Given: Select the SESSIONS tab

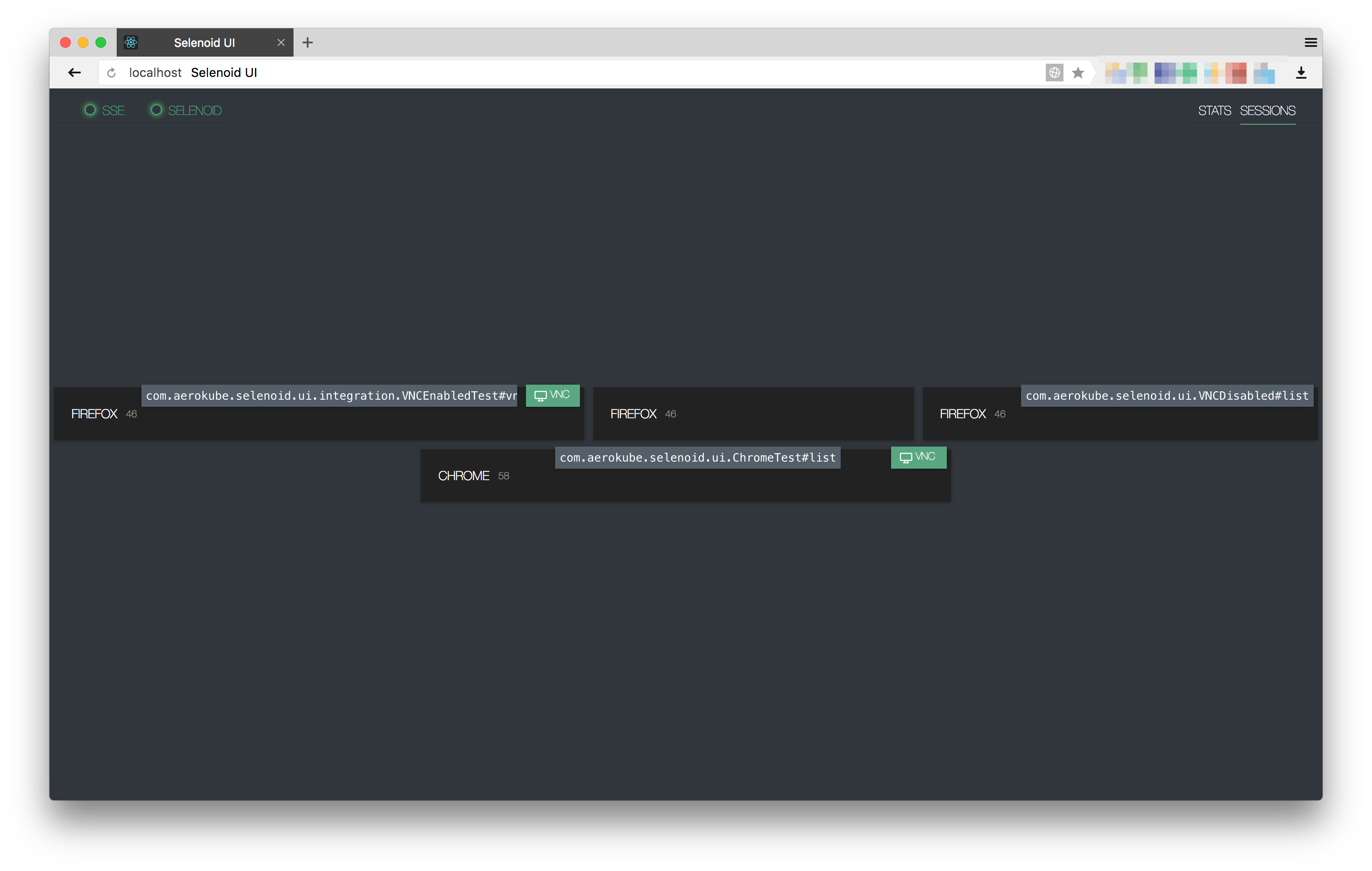Looking at the screenshot, I should click(x=1267, y=110).
